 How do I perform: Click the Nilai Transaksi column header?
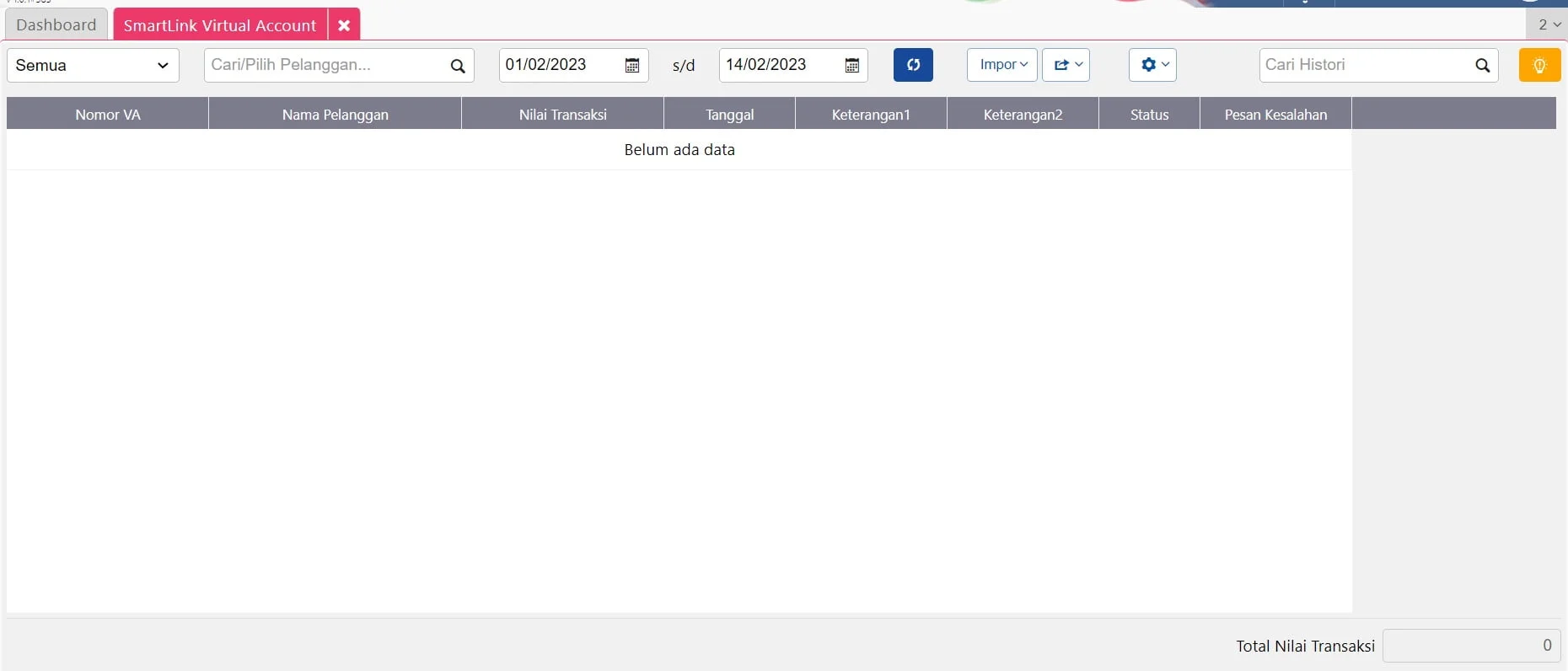563,115
